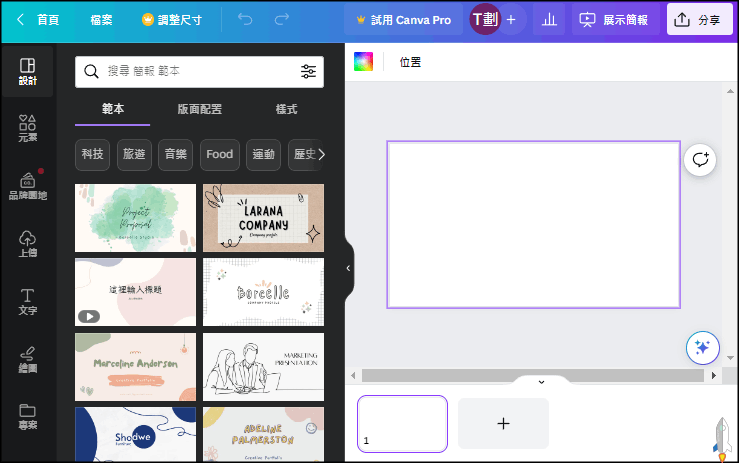Open the 元素 elements panel
The height and width of the screenshot is (463, 739).
coord(27,128)
